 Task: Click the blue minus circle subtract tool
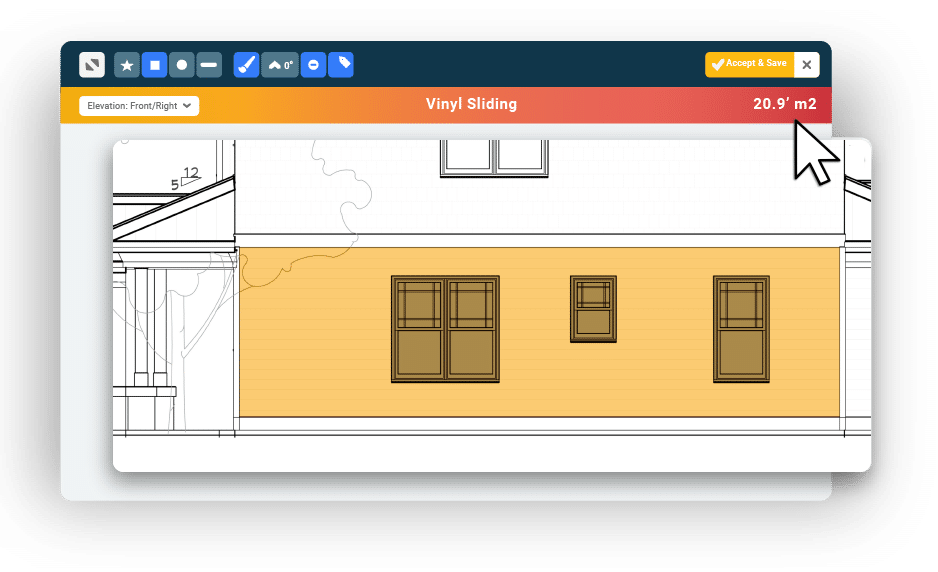coord(313,65)
